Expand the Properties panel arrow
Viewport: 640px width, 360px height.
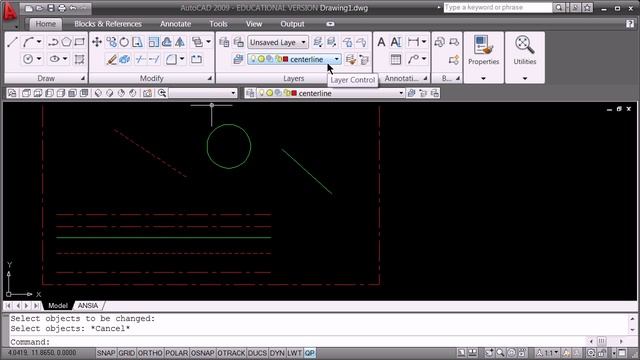click(483, 78)
